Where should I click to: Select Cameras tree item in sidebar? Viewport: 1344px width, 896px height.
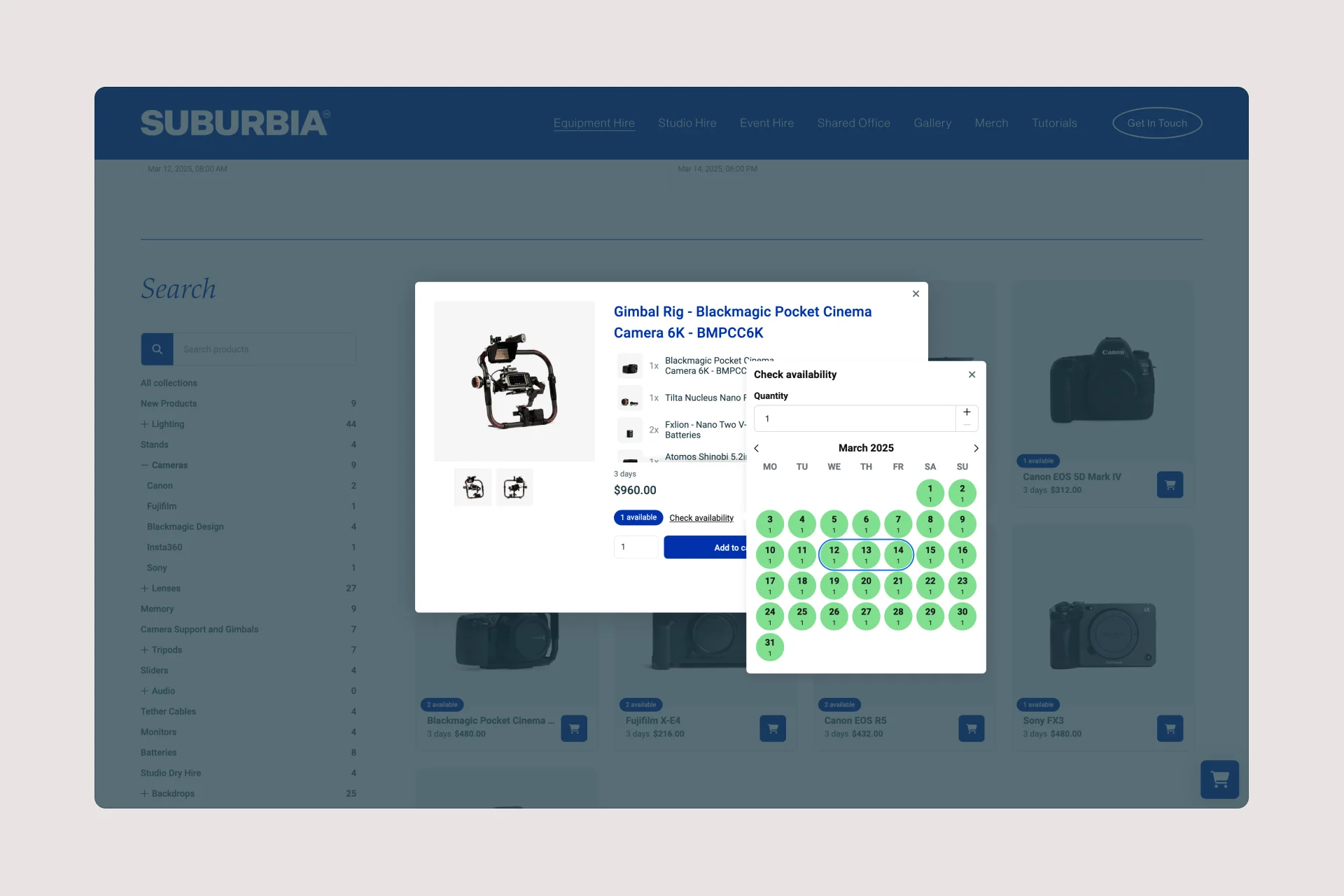click(170, 465)
